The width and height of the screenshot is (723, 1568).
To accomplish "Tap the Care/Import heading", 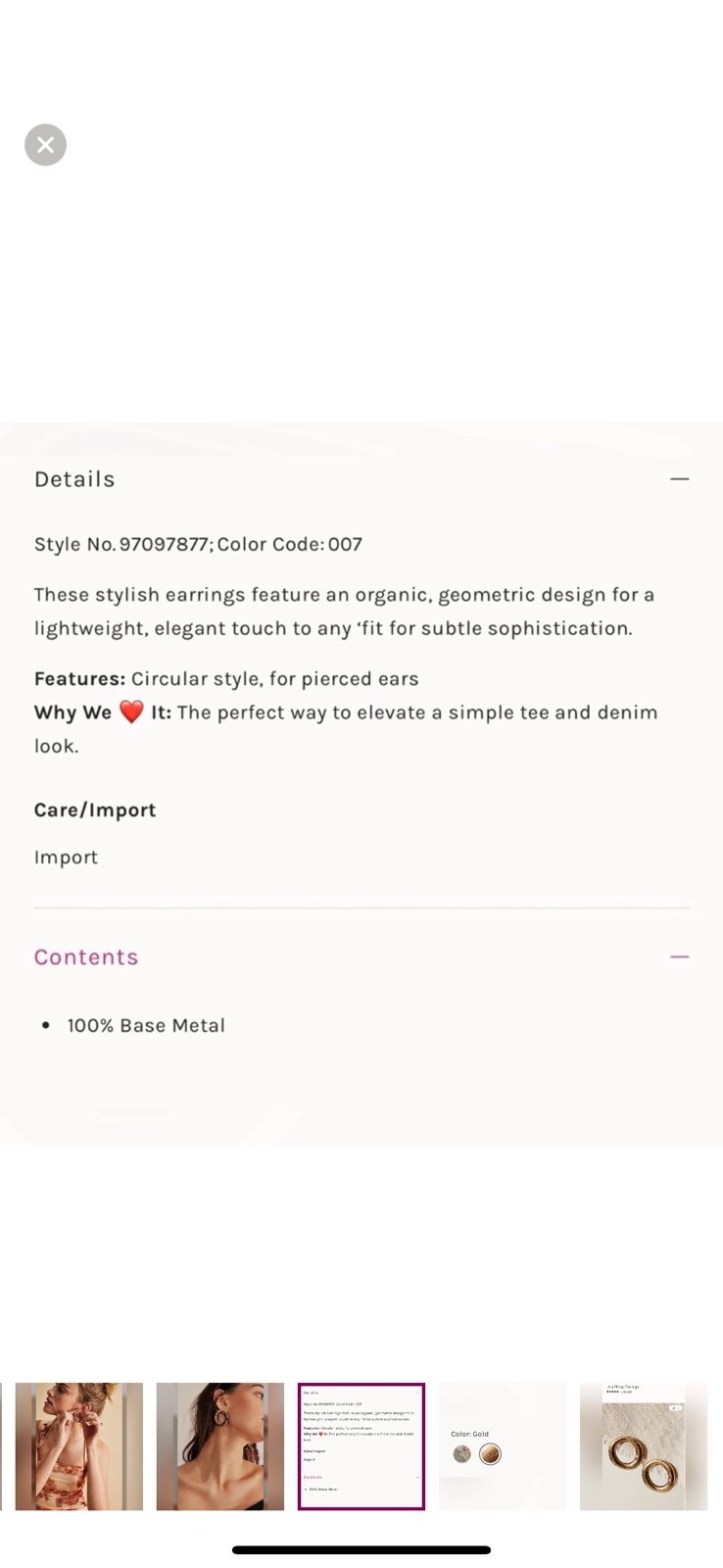I will coord(95,810).
